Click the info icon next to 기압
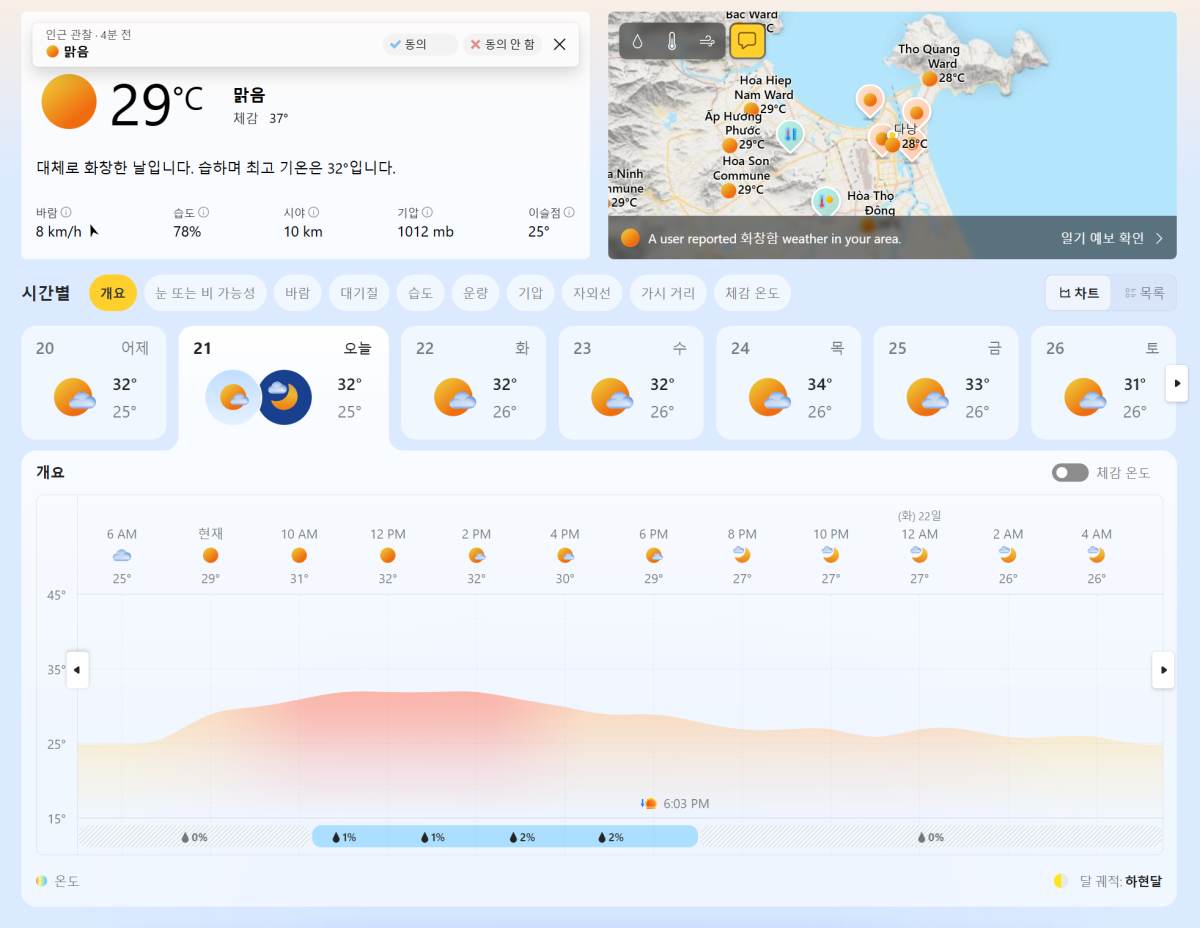Image resolution: width=1200 pixels, height=928 pixels. [427, 212]
